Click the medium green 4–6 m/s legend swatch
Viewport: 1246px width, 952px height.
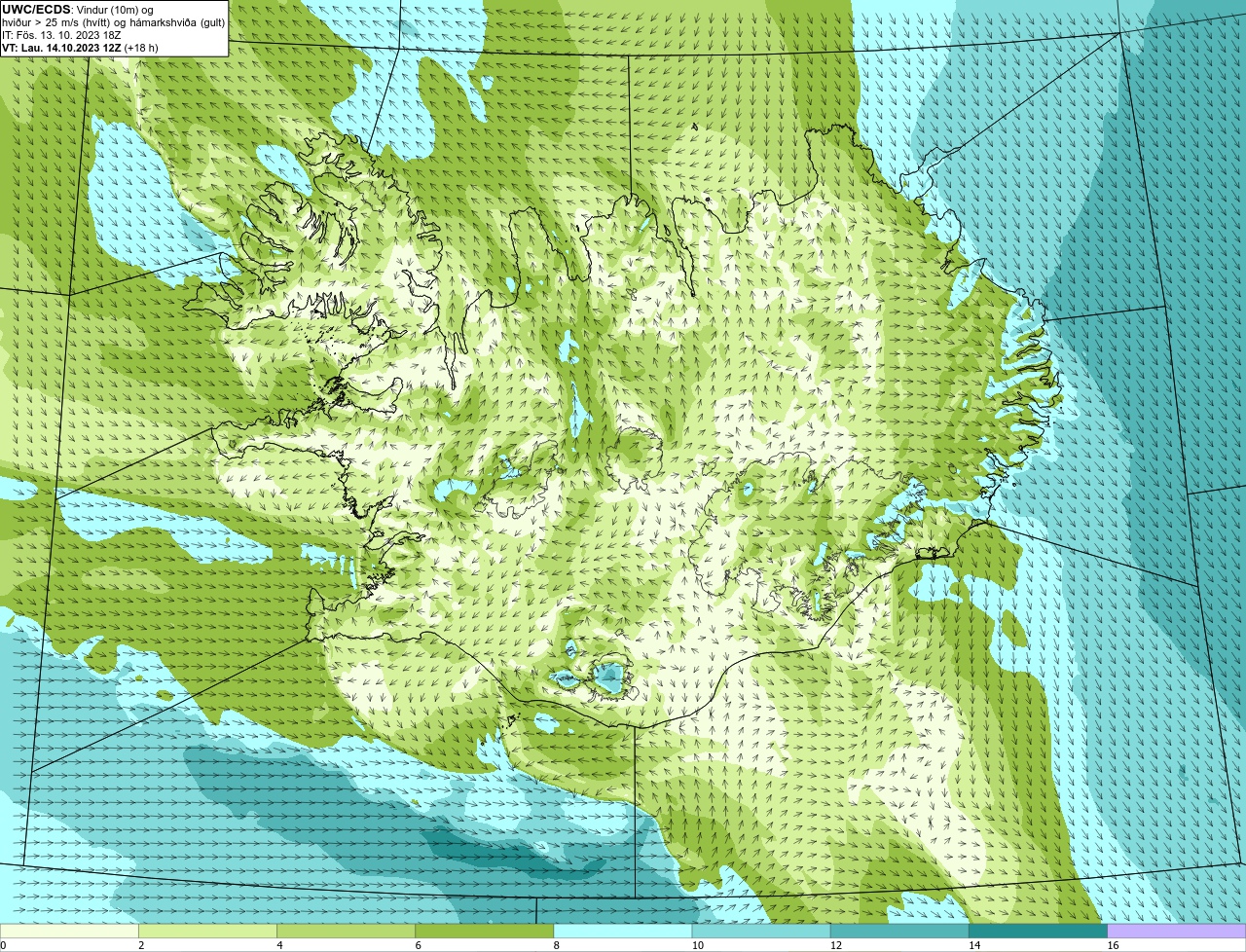346,932
